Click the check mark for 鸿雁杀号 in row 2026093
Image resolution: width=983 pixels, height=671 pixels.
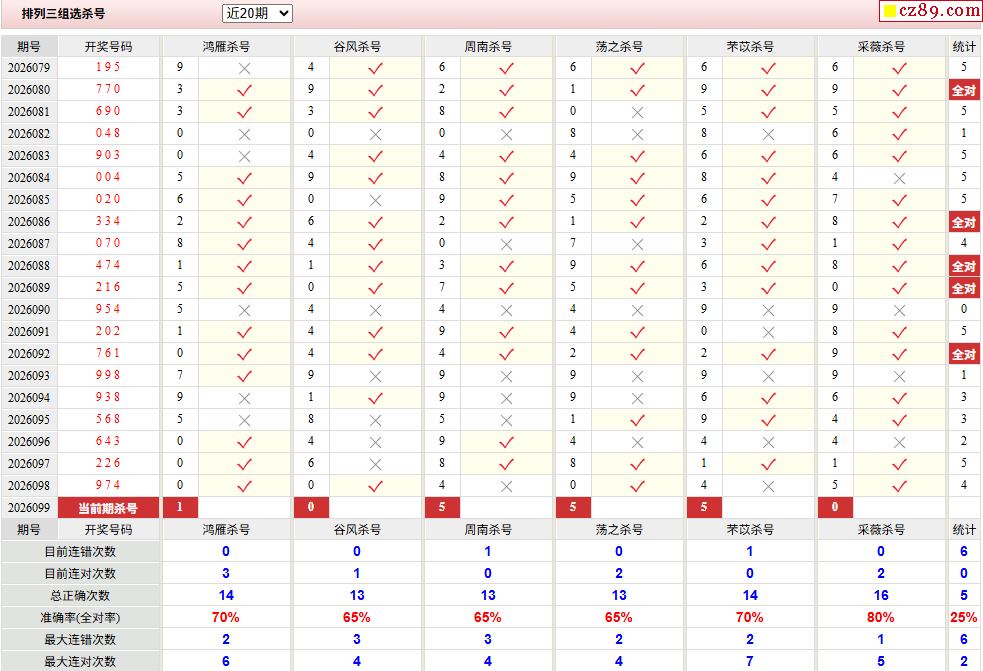[x=244, y=376]
